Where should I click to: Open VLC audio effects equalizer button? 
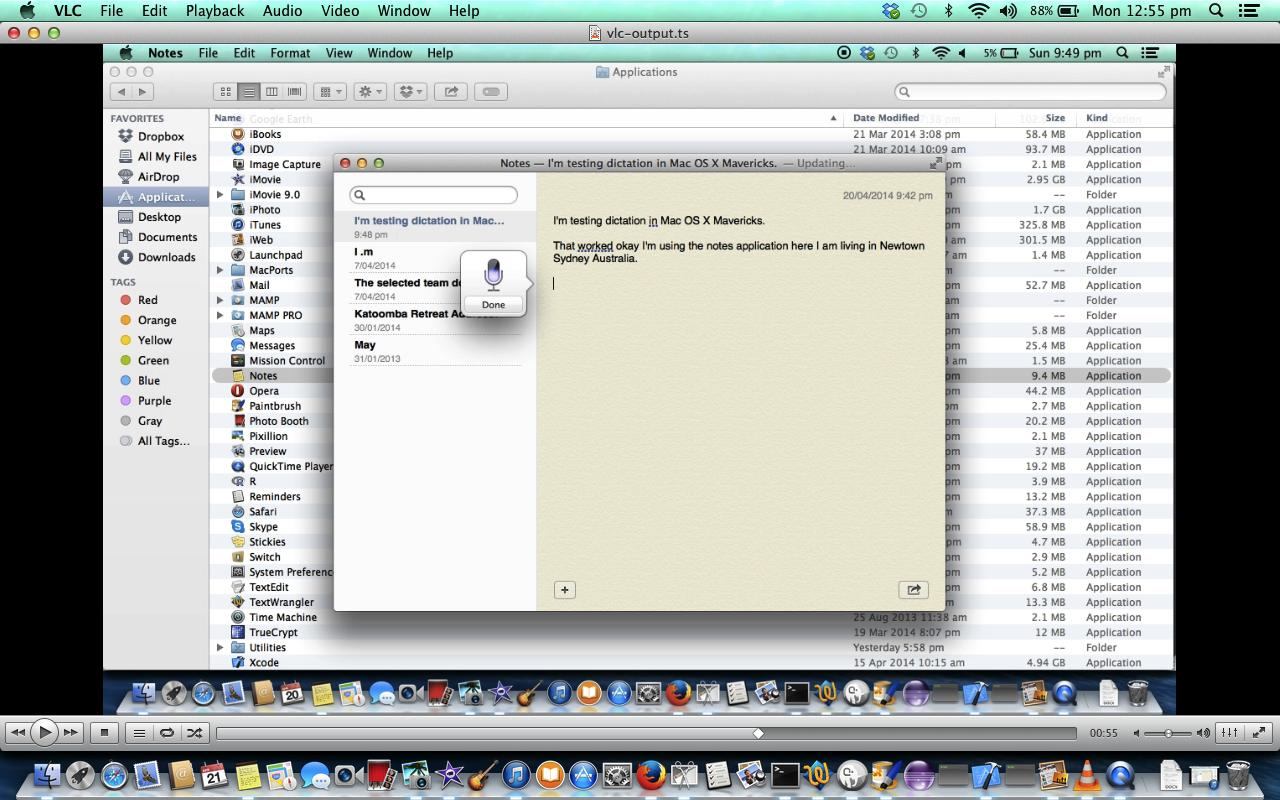1230,733
